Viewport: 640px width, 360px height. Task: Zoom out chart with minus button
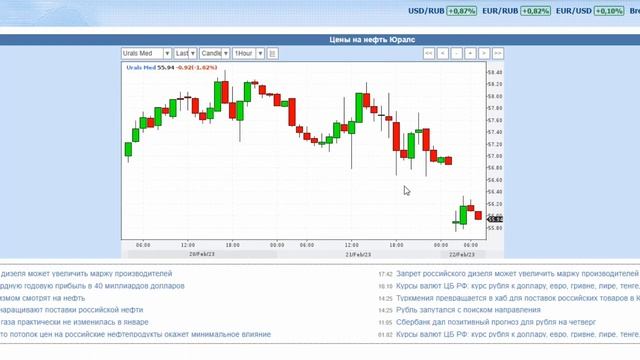coord(457,53)
